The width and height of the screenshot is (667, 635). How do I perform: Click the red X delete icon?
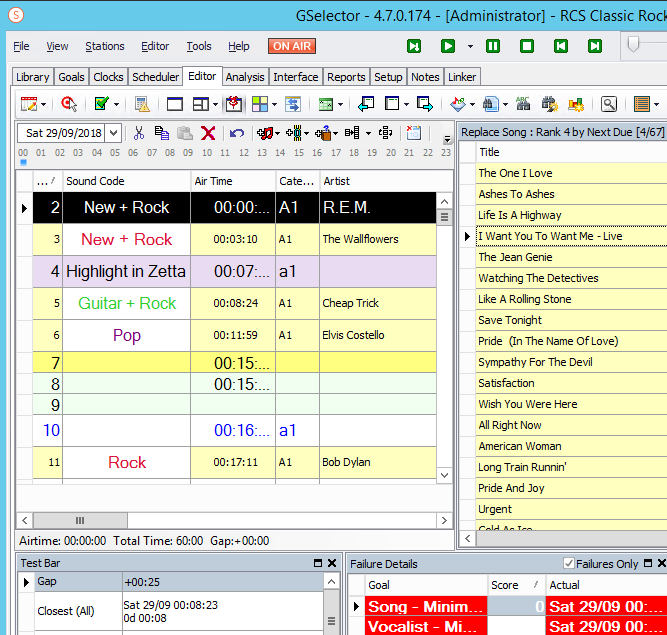[x=208, y=133]
